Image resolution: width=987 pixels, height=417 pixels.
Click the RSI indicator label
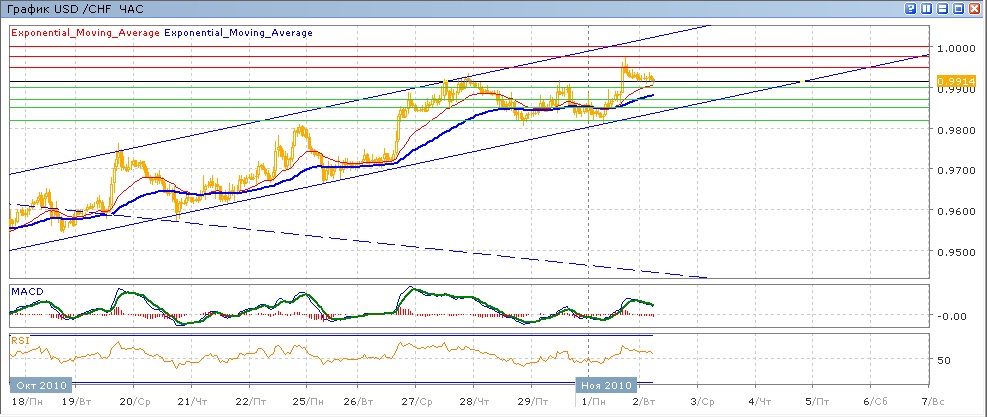(20, 340)
